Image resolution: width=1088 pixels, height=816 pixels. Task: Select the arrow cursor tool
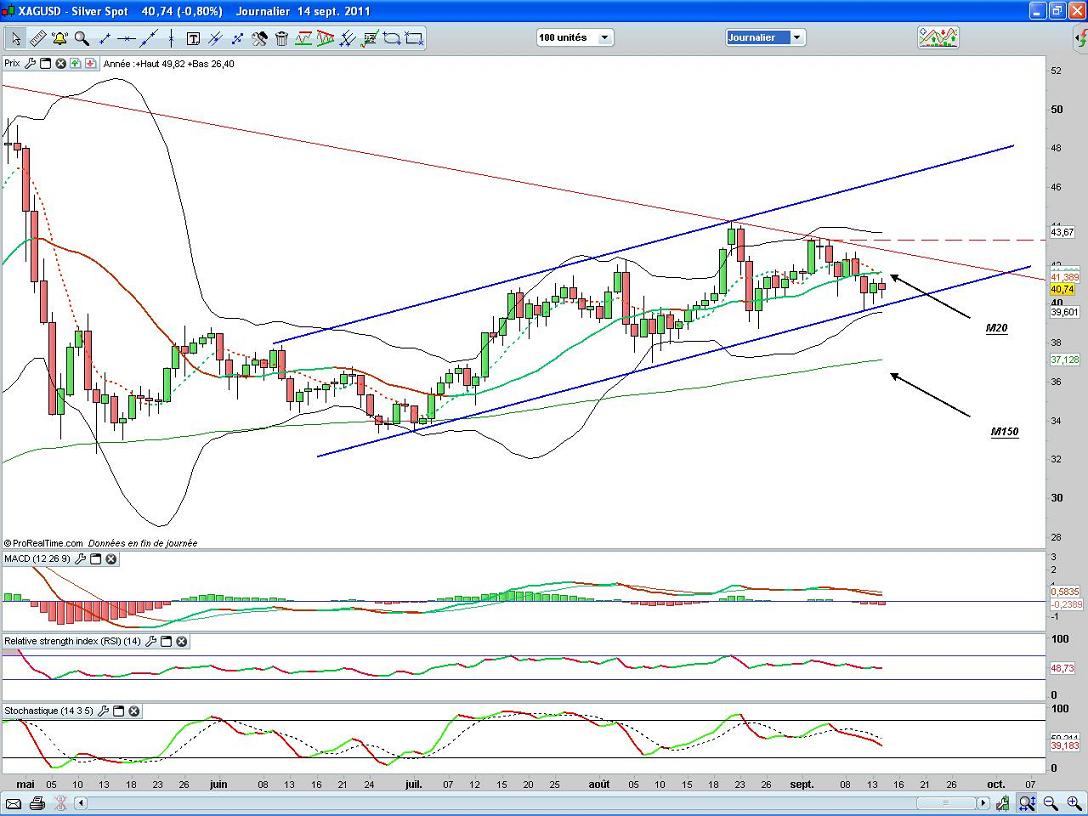tap(15, 38)
